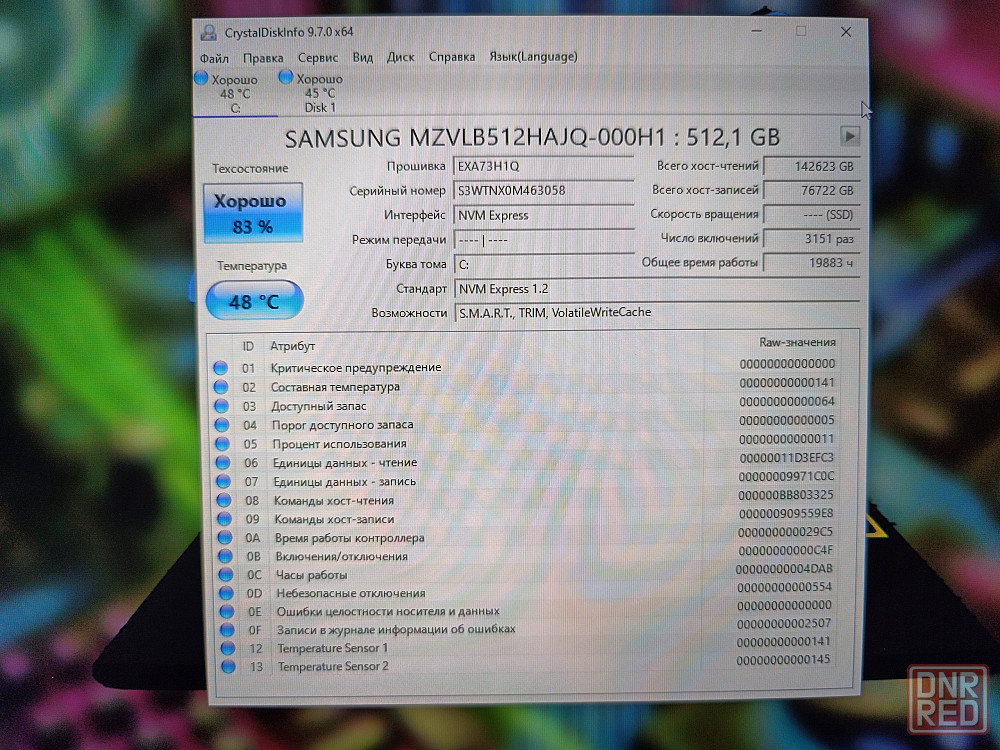Open the Правка menu

point(263,58)
